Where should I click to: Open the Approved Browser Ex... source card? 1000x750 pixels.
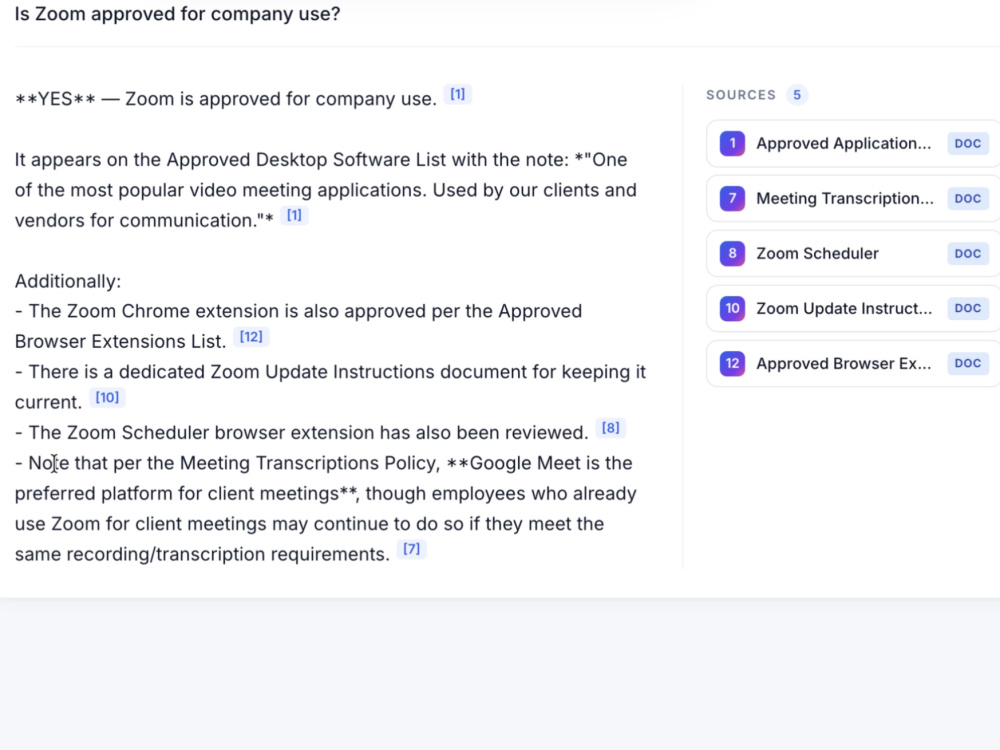click(x=853, y=364)
